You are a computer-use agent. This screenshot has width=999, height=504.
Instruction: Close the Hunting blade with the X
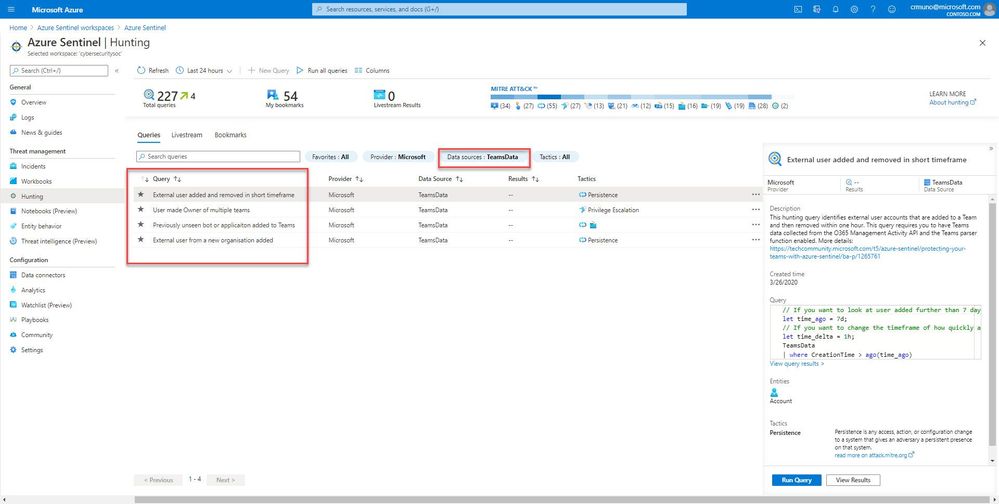(x=982, y=43)
